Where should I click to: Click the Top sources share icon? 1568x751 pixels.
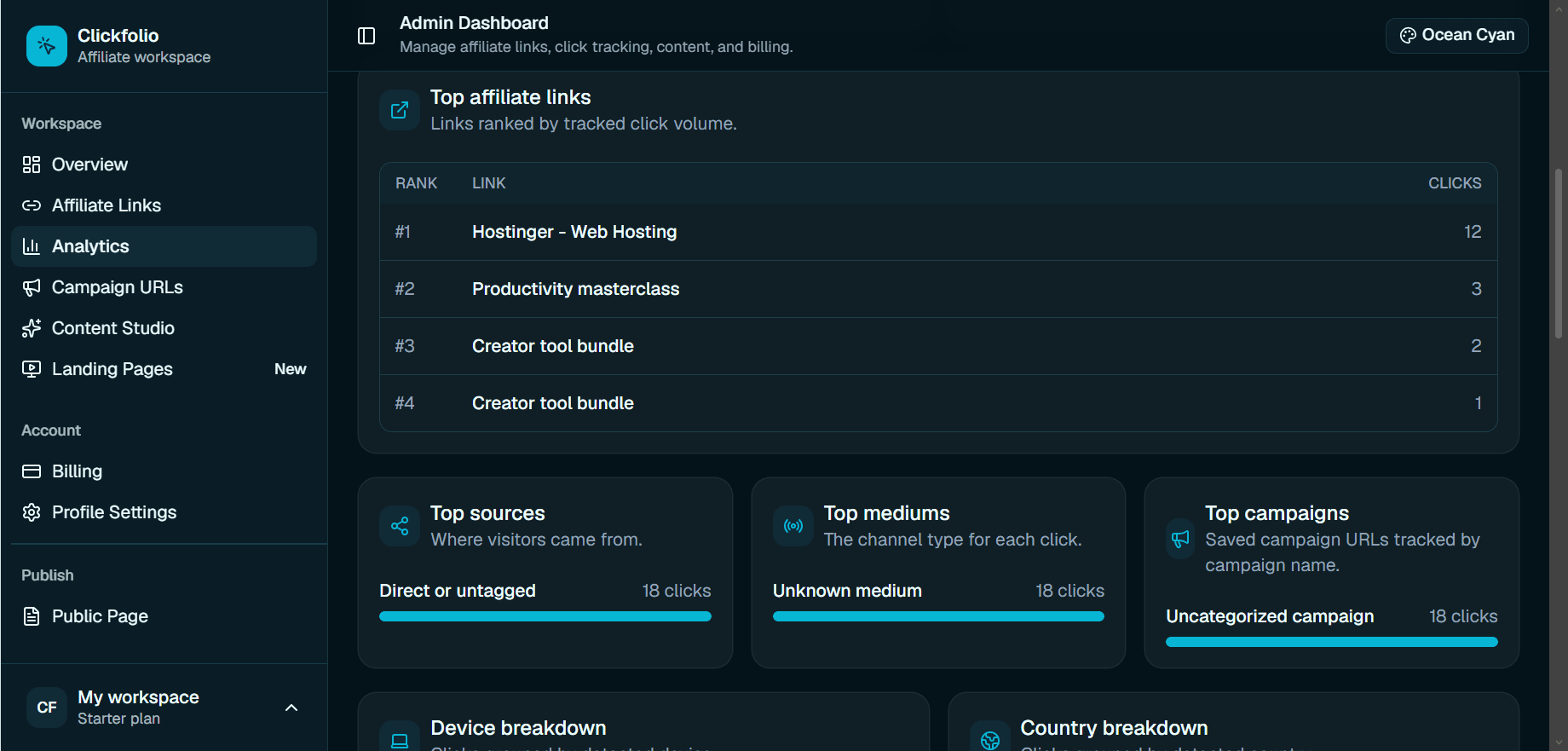[400, 526]
